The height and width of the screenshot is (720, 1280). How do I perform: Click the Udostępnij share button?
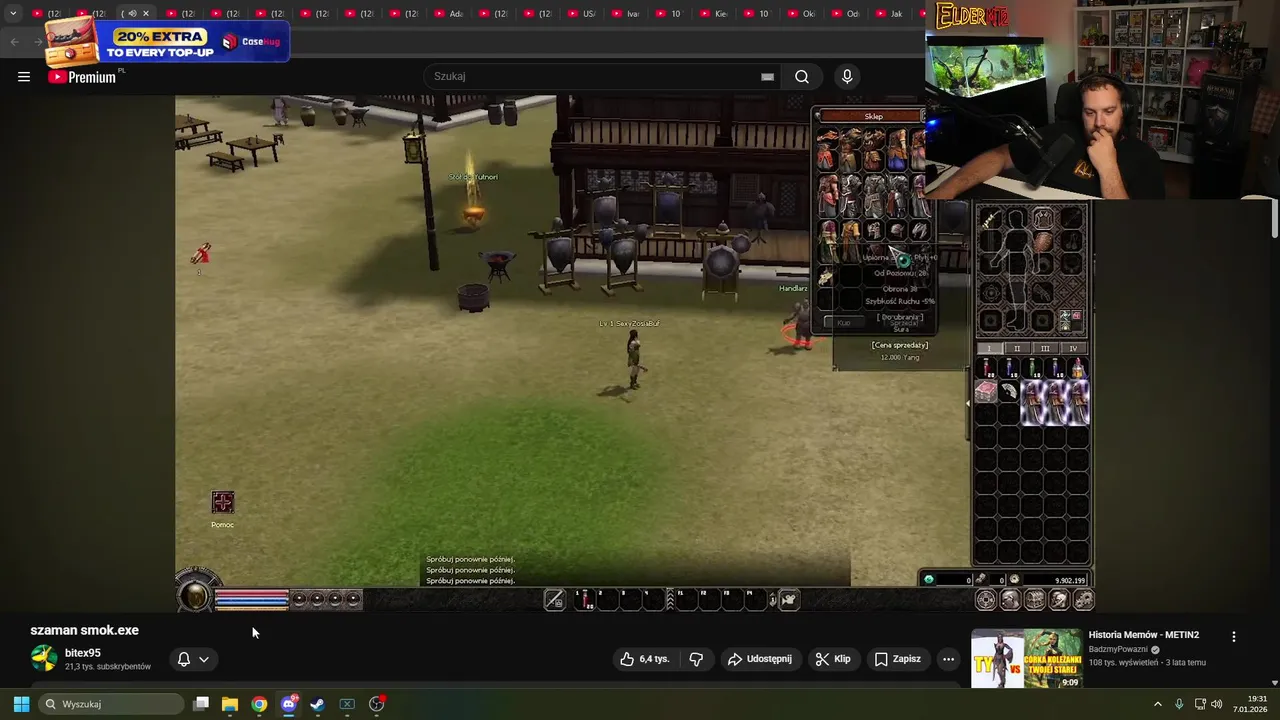760,659
